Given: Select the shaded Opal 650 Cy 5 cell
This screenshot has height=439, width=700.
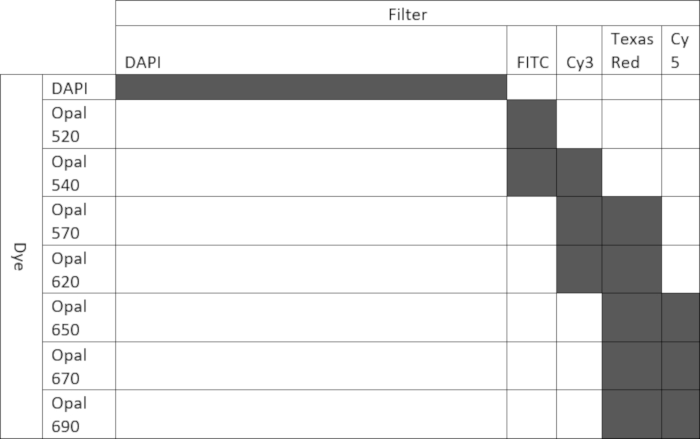Looking at the screenshot, I should coord(680,317).
